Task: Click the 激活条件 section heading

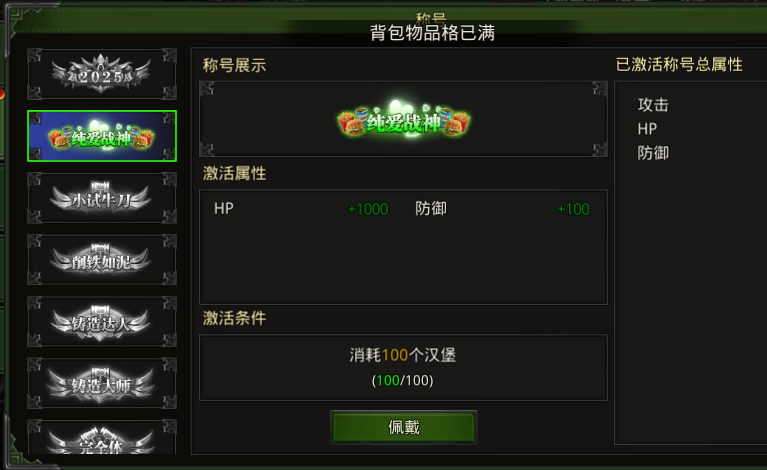Action: [234, 318]
